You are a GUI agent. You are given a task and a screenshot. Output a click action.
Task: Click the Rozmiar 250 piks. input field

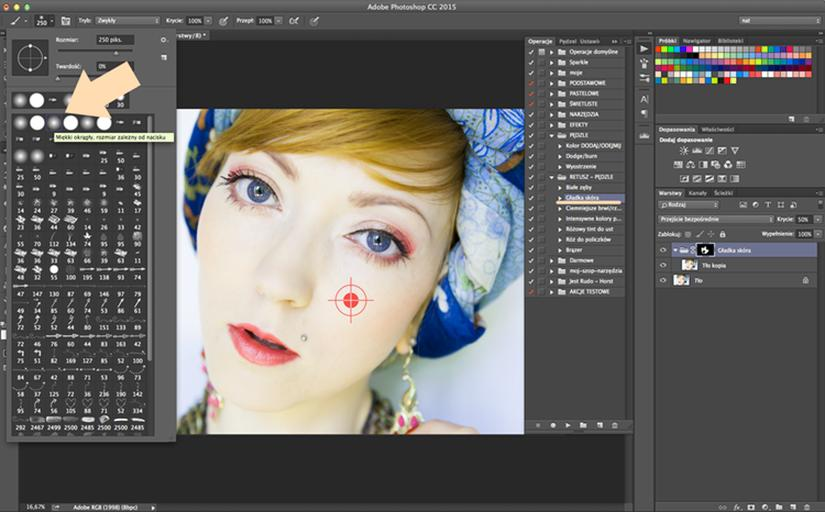[115, 39]
